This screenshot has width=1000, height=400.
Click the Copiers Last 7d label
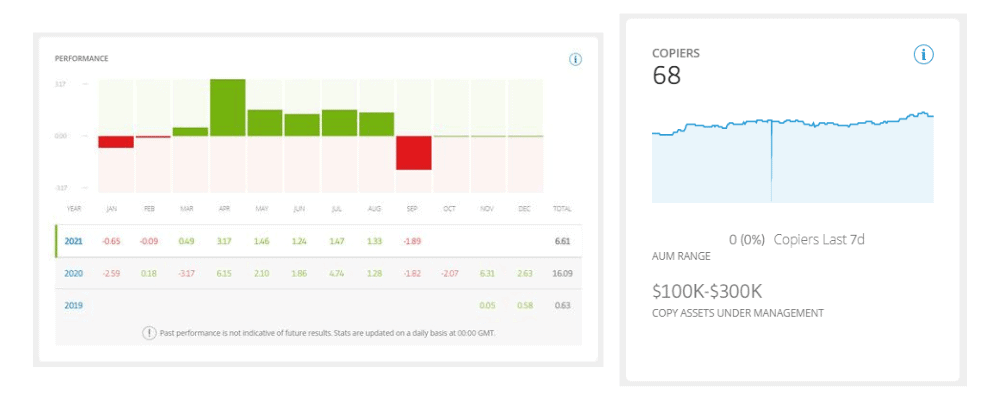coord(819,240)
